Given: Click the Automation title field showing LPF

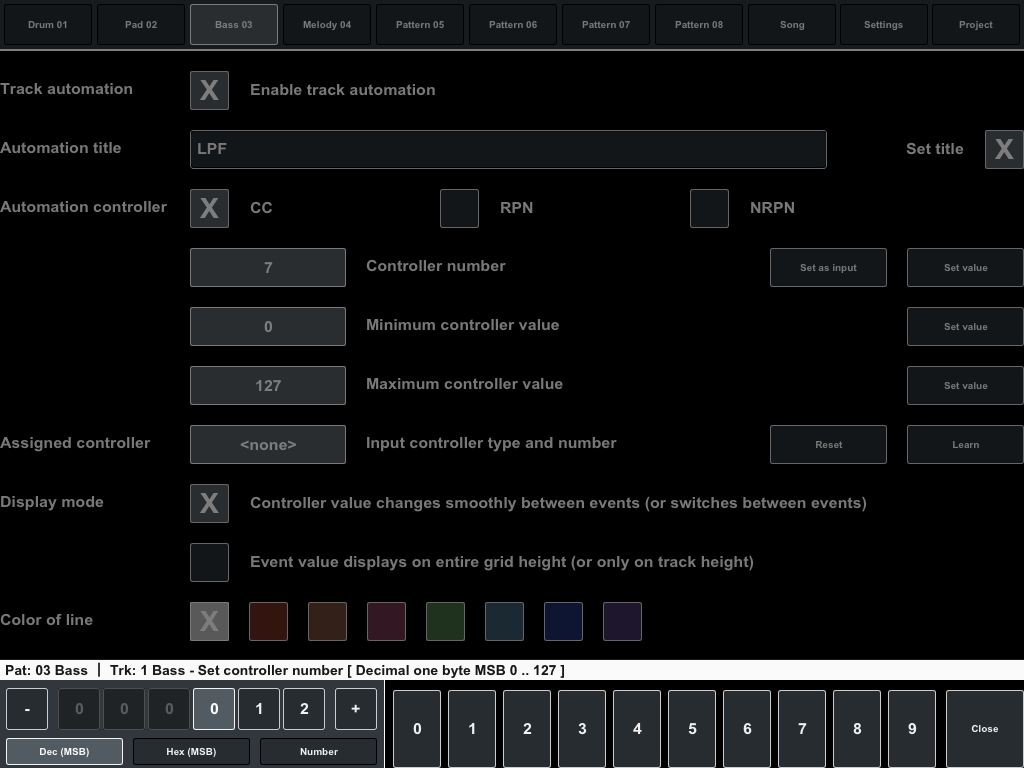Looking at the screenshot, I should point(508,149).
